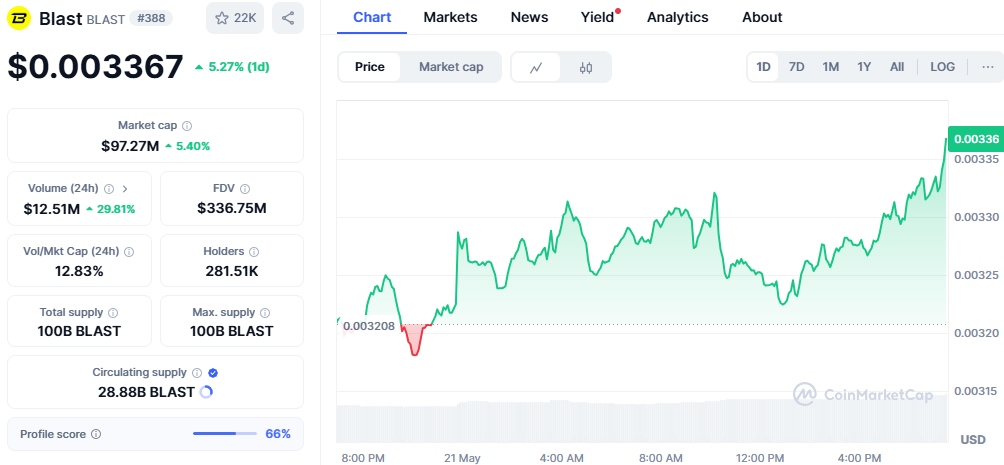
Task: Select the 1M time range
Action: click(830, 67)
